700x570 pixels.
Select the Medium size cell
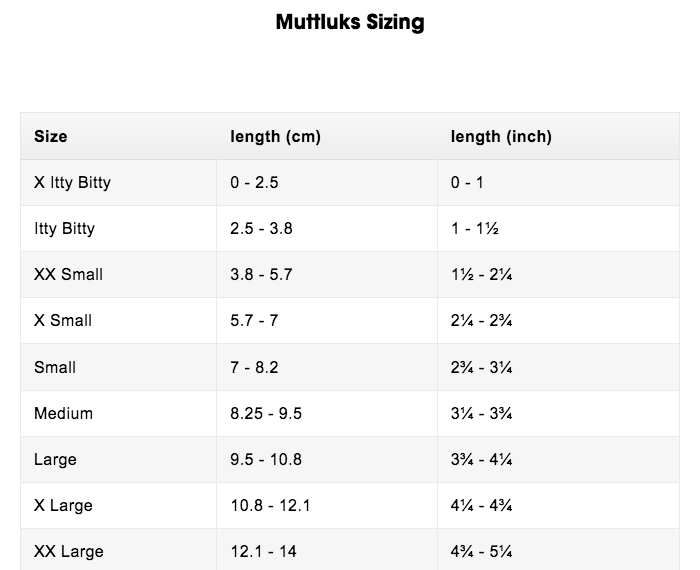click(63, 413)
